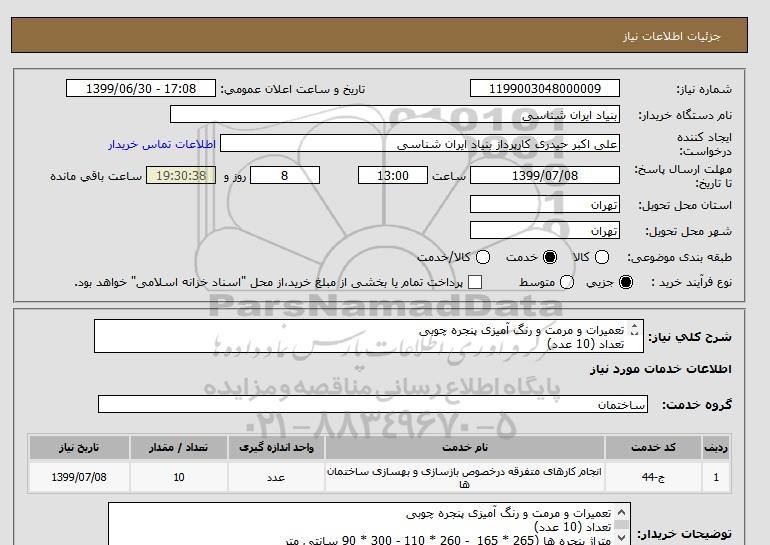
Task: Click the نام خدمت column header
Action: [465, 448]
